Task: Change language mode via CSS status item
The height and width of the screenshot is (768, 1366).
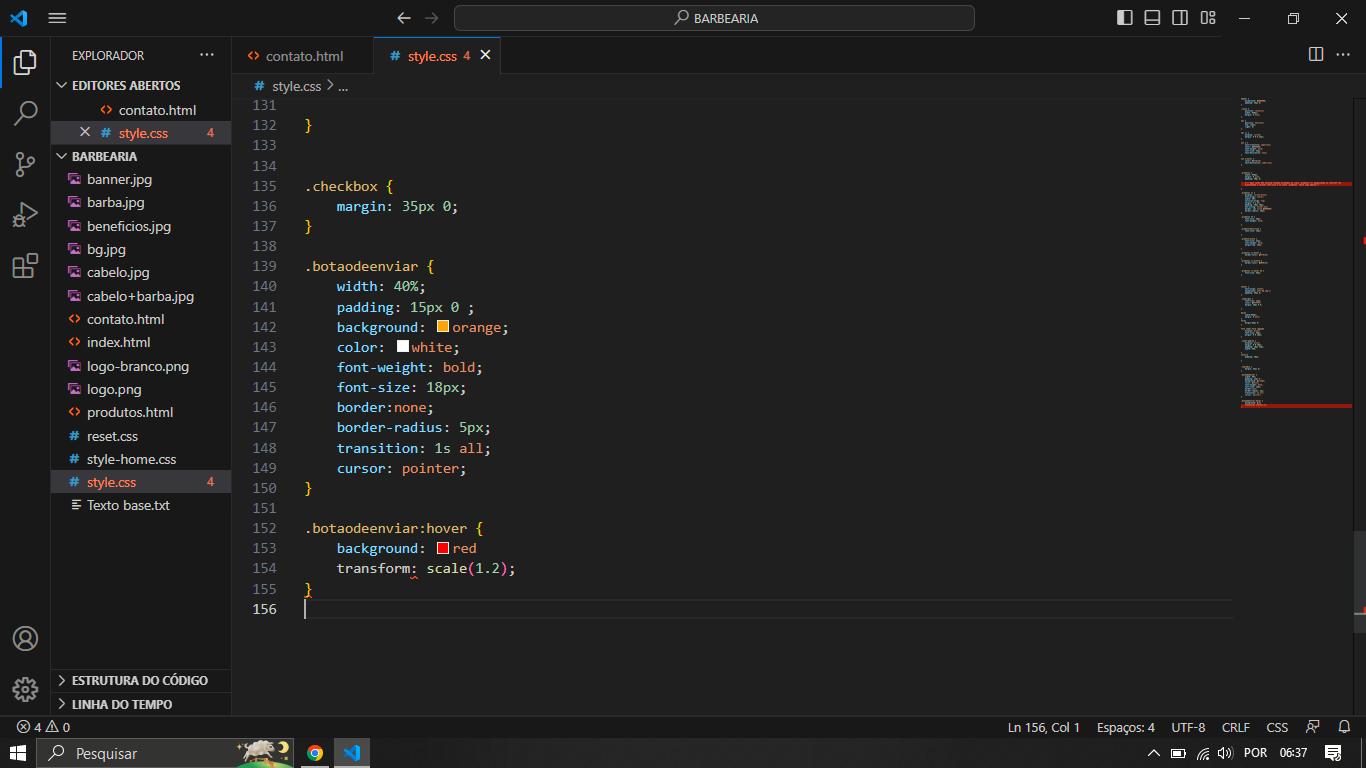Action: (x=1277, y=727)
